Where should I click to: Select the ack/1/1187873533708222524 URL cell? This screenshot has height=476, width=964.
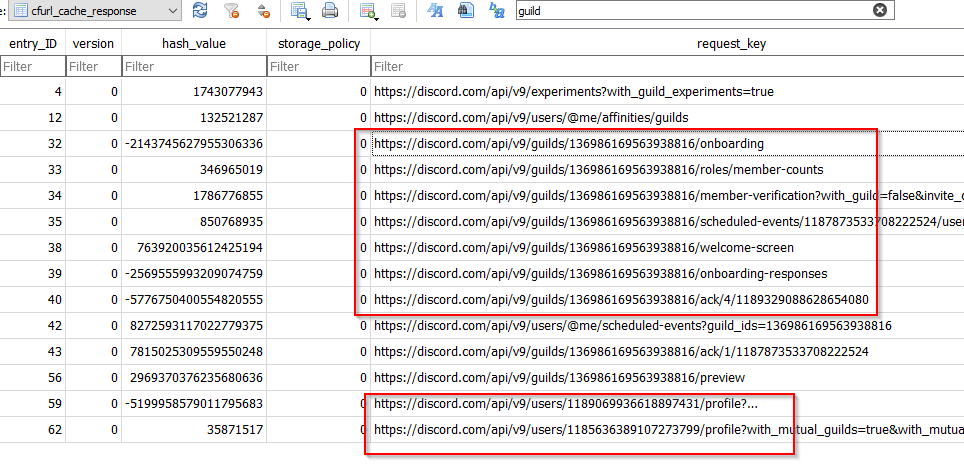(668, 352)
